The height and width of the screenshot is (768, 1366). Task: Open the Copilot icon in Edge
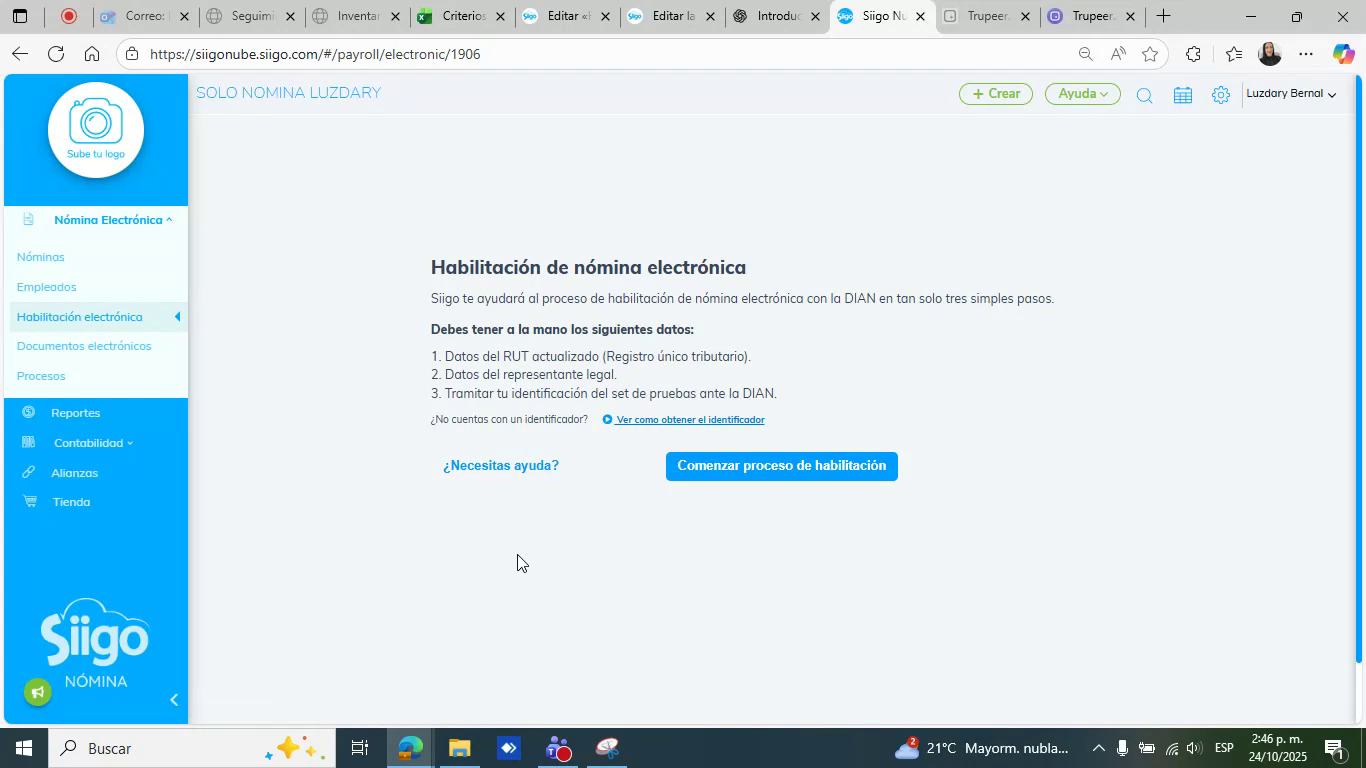[1343, 54]
